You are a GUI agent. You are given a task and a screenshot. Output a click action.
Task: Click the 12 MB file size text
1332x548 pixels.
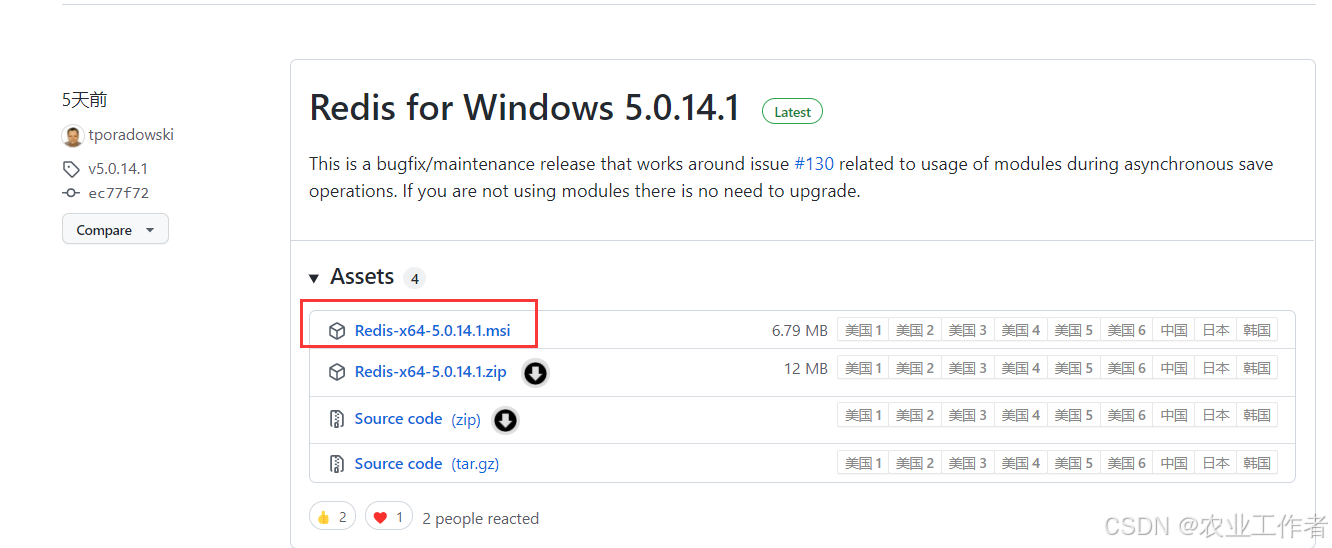point(805,369)
